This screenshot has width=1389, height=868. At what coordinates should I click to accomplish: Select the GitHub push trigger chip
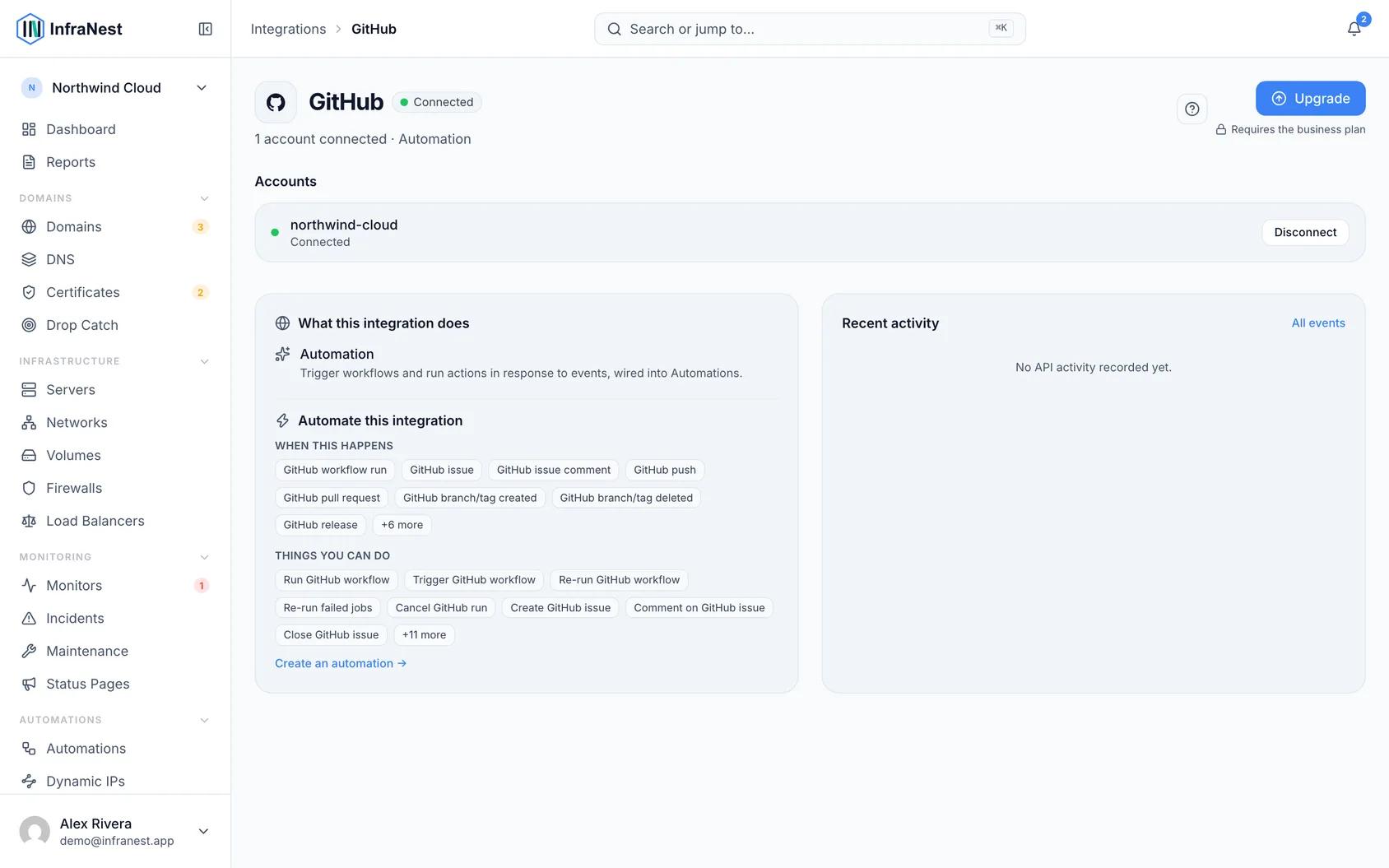pyautogui.click(x=665, y=470)
